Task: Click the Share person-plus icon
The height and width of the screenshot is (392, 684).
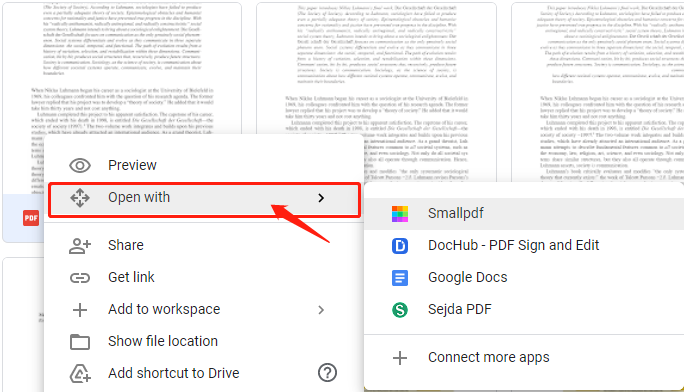Action: pyautogui.click(x=80, y=246)
